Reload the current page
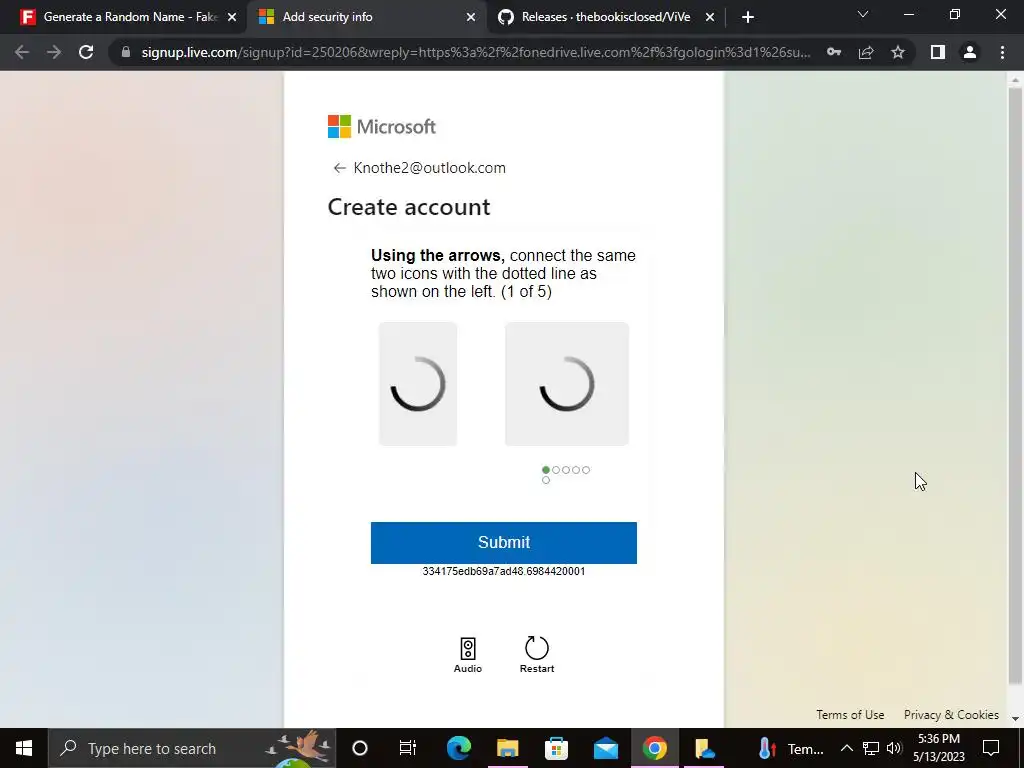The image size is (1024, 768). 86,52
